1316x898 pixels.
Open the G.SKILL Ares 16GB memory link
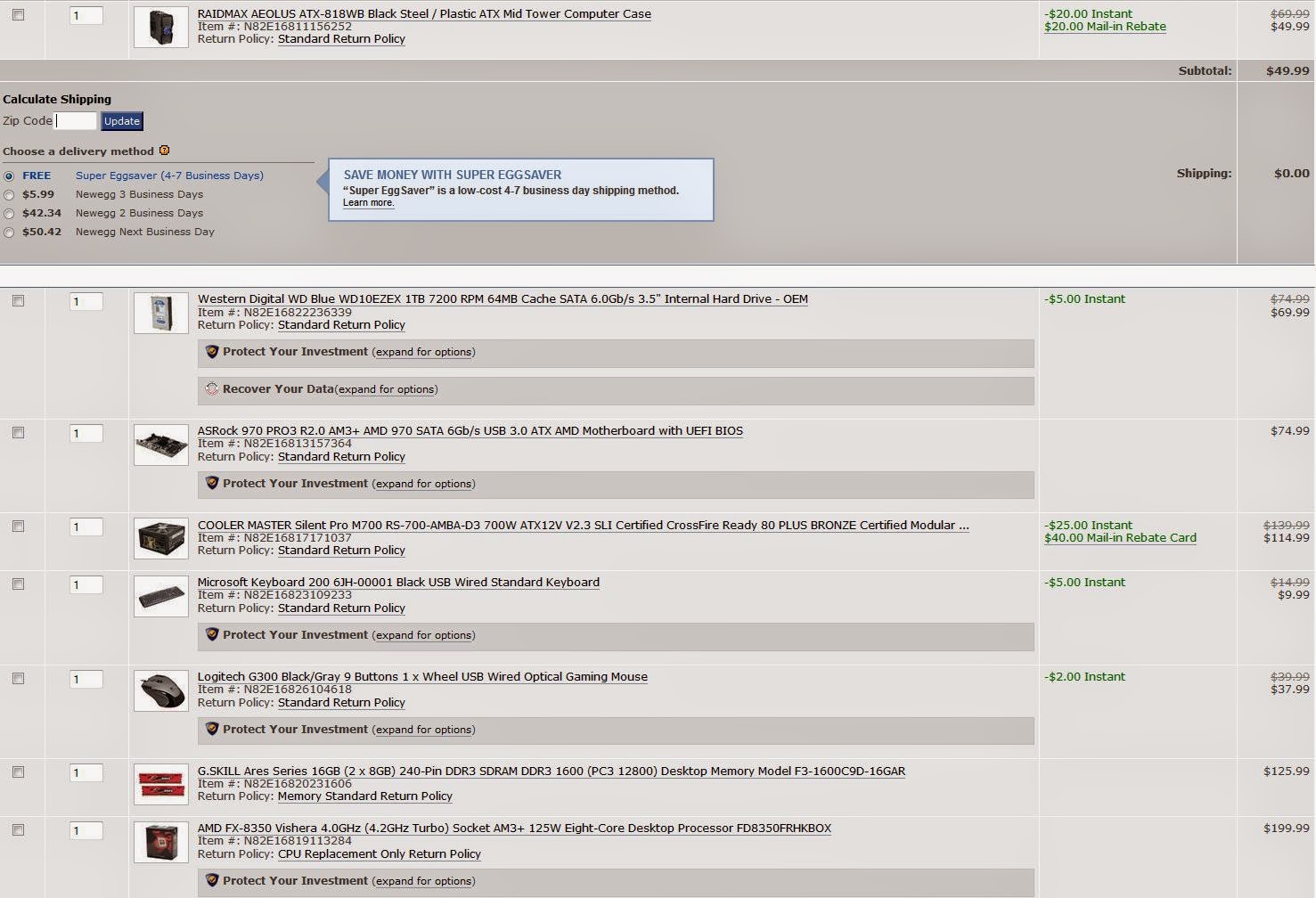(552, 771)
